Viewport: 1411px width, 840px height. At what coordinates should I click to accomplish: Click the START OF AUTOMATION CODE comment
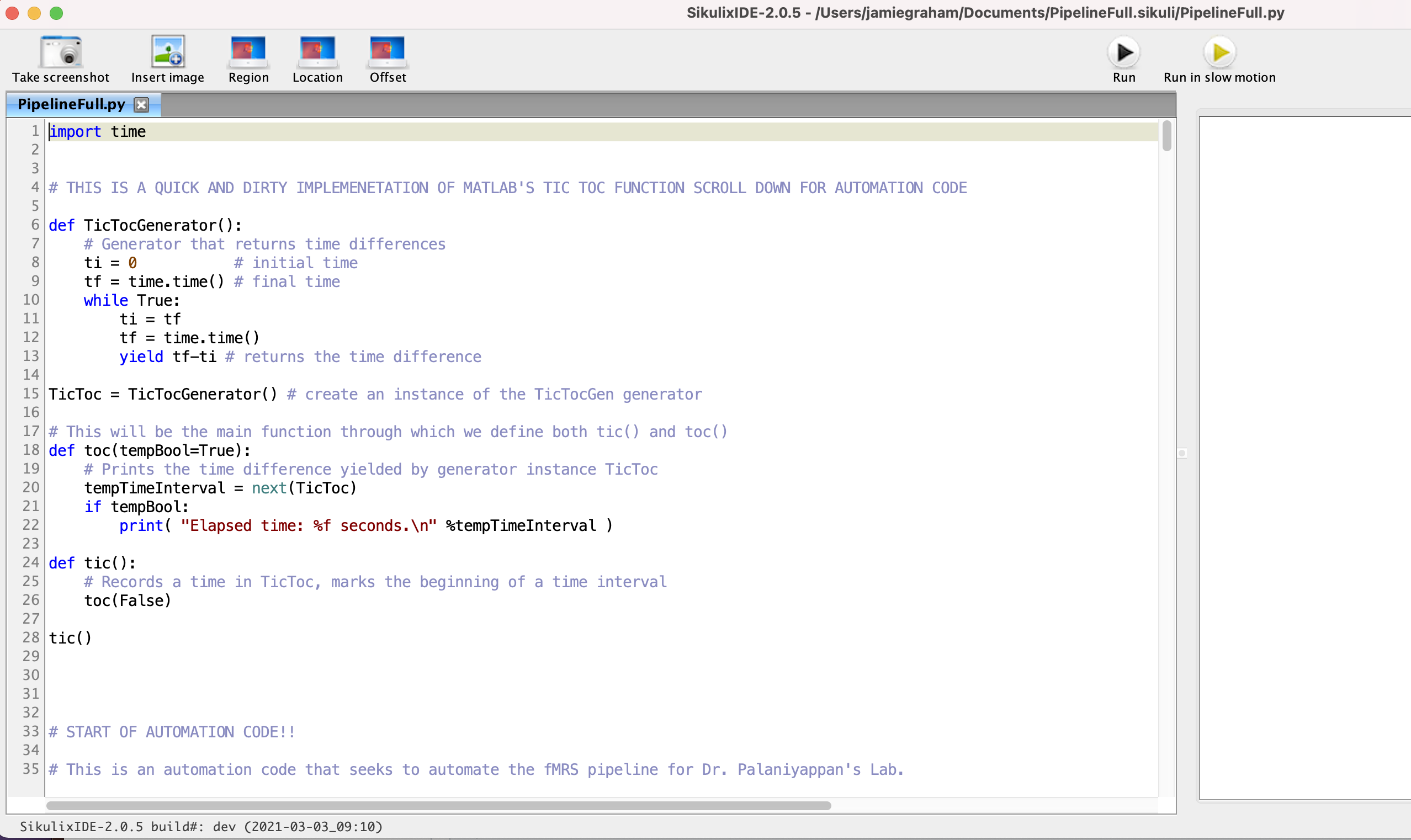171,731
